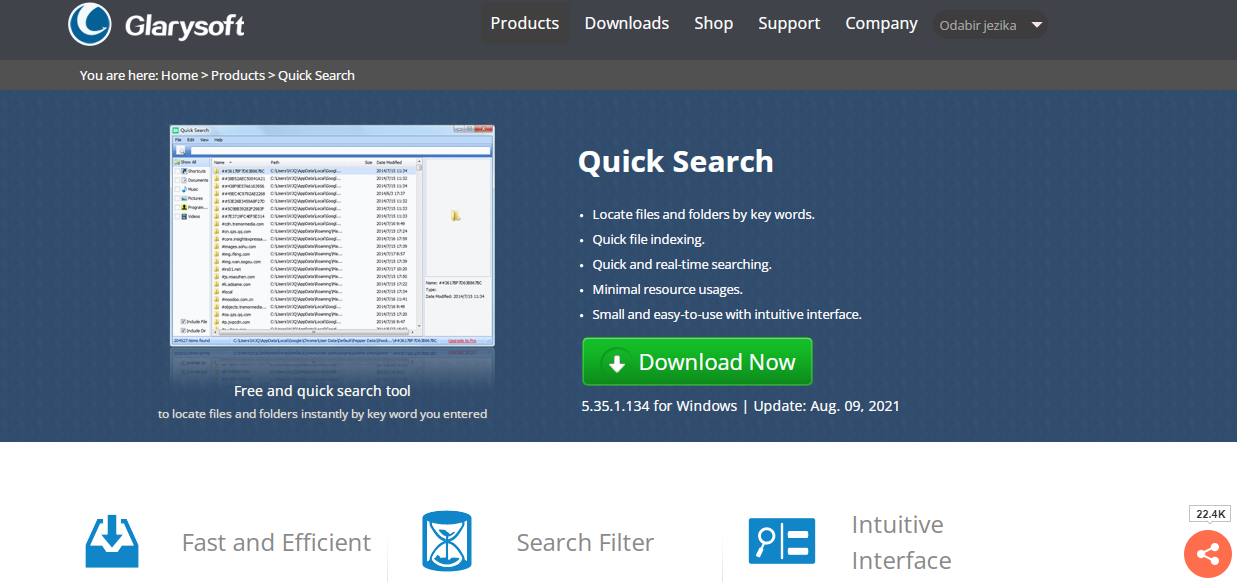The width and height of the screenshot is (1237, 582).
Task: Click 'Locate files and folders by key words'
Action: (x=703, y=214)
